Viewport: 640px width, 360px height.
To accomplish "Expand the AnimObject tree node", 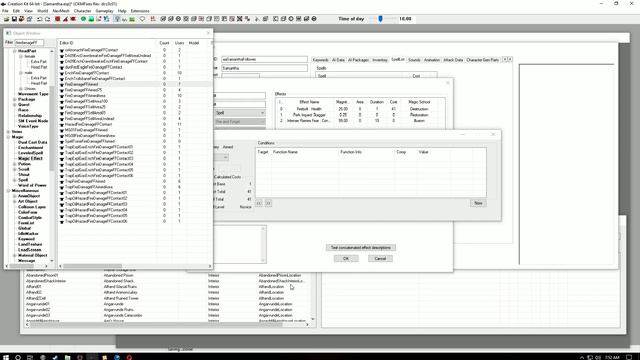I will [15, 196].
